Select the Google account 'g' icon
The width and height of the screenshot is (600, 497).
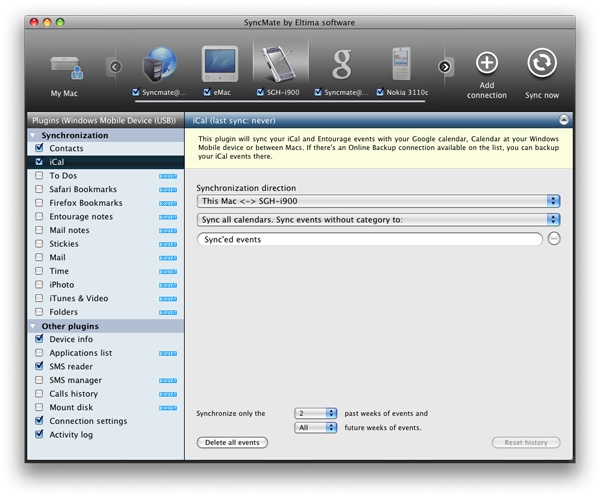click(x=342, y=64)
